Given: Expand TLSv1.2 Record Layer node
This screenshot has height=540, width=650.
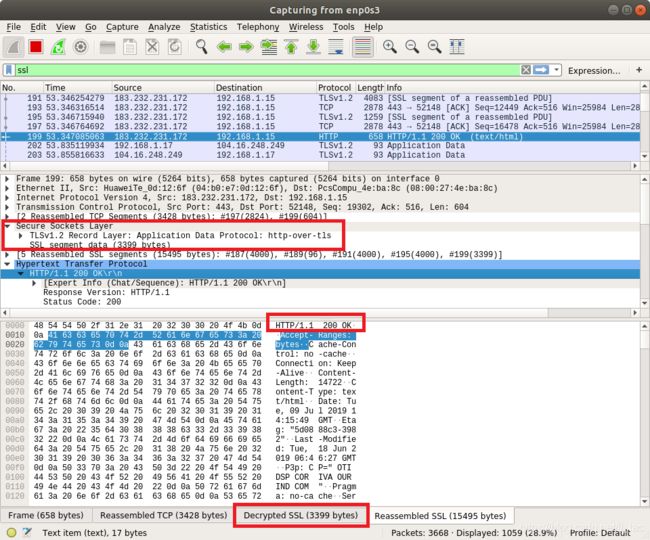Looking at the screenshot, I should pyautogui.click(x=21, y=235).
